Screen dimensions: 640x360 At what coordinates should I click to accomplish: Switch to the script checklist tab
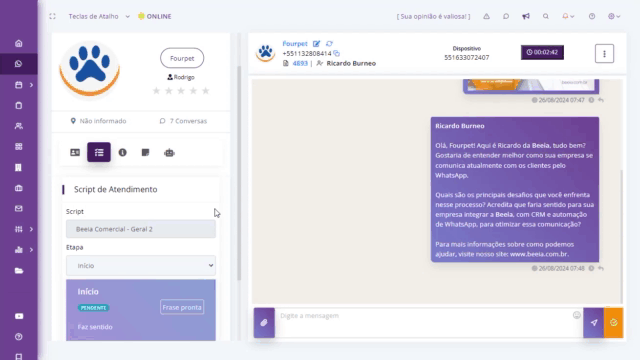pyautogui.click(x=99, y=152)
